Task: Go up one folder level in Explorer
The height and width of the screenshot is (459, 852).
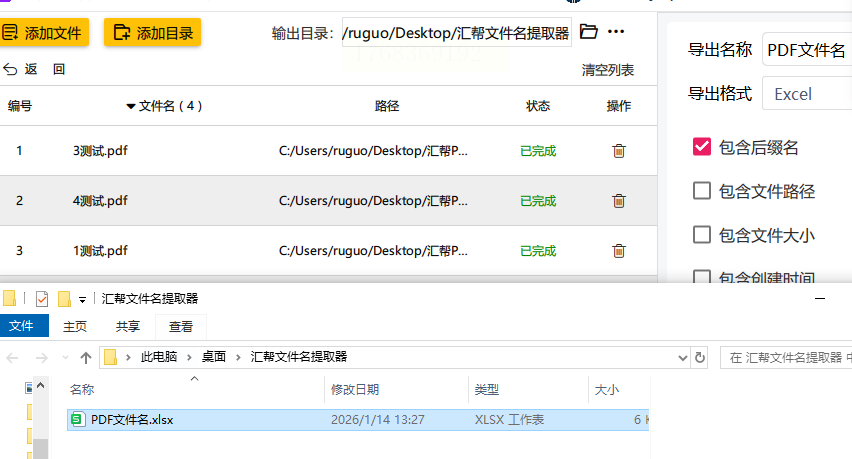Action: coord(86,357)
